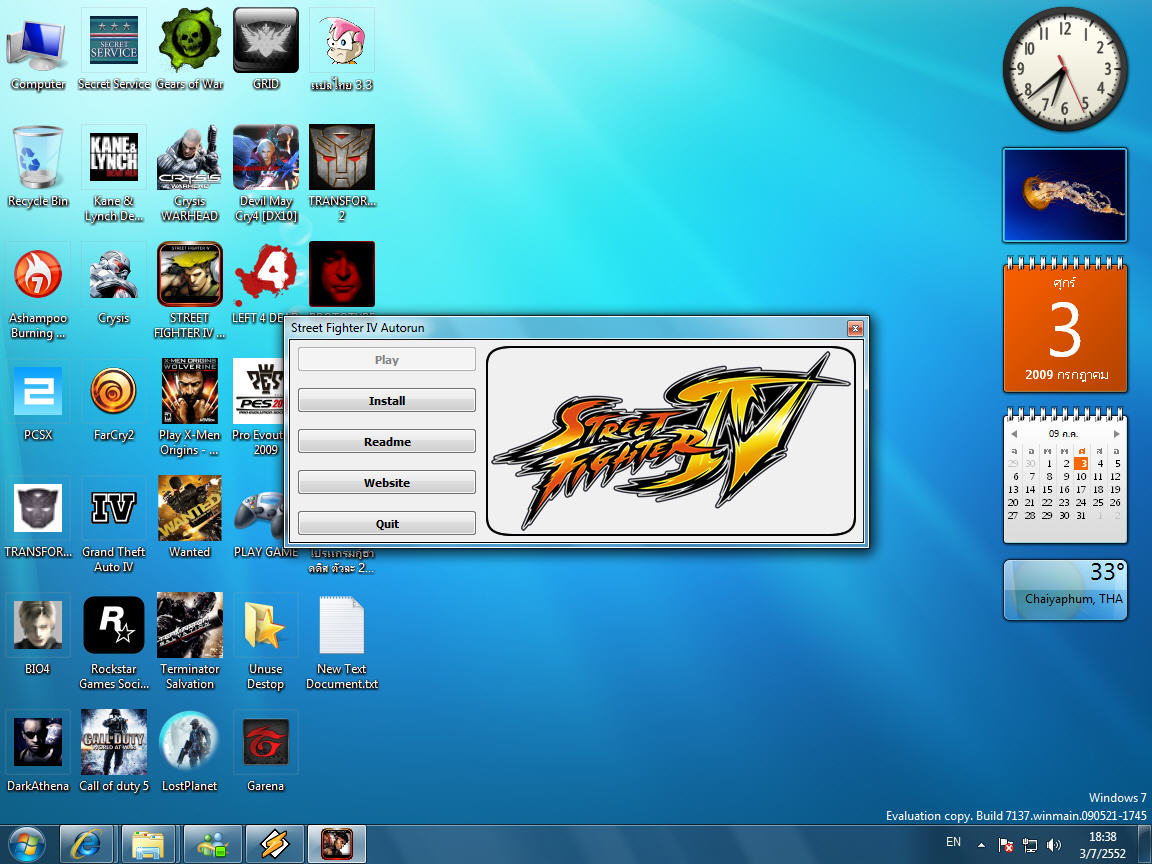Image resolution: width=1152 pixels, height=864 pixels.
Task: Click the jellyfish slideshow gadget
Action: 1065,195
